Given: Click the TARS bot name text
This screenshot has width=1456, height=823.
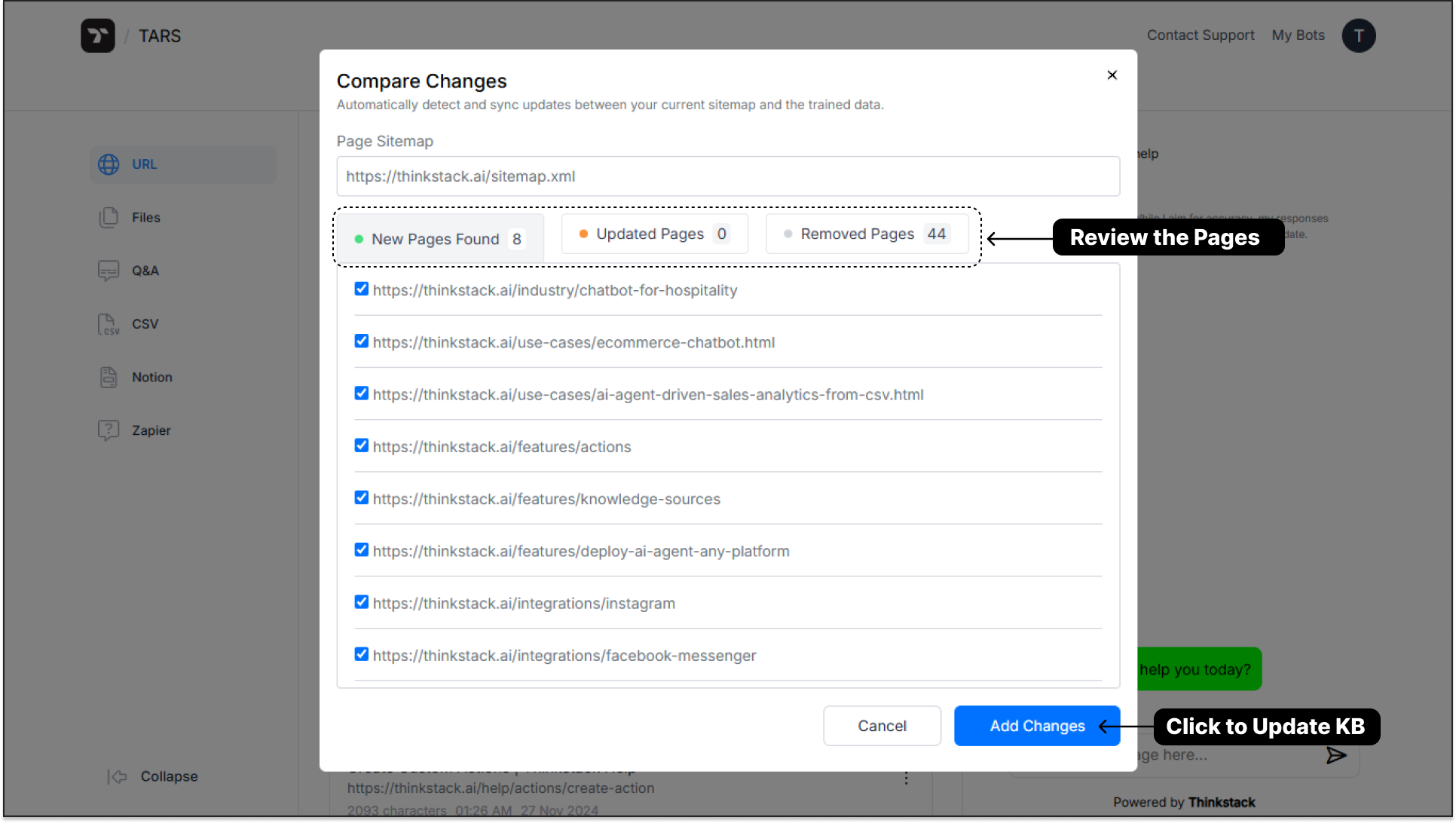Looking at the screenshot, I should pyautogui.click(x=160, y=36).
